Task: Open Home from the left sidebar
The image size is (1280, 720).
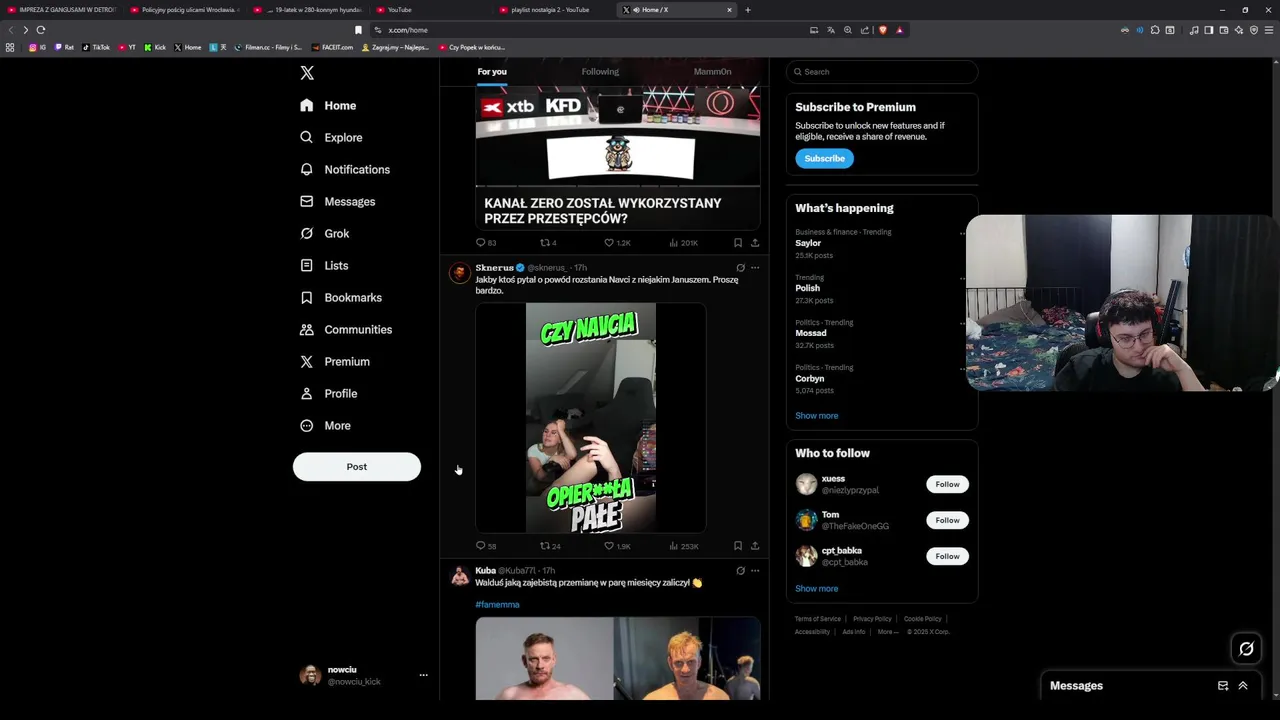Action: point(328,105)
